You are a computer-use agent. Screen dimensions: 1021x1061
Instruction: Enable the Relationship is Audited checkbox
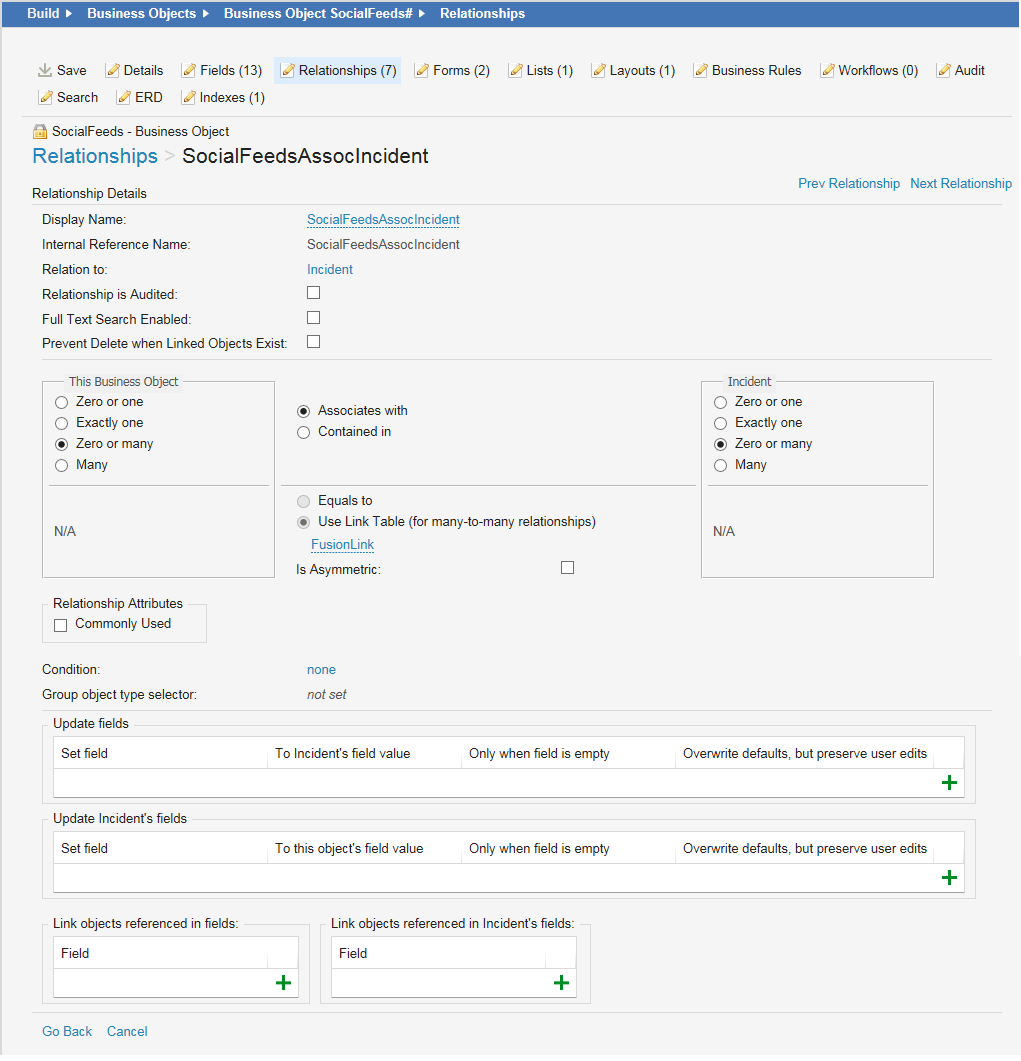pyautogui.click(x=314, y=293)
